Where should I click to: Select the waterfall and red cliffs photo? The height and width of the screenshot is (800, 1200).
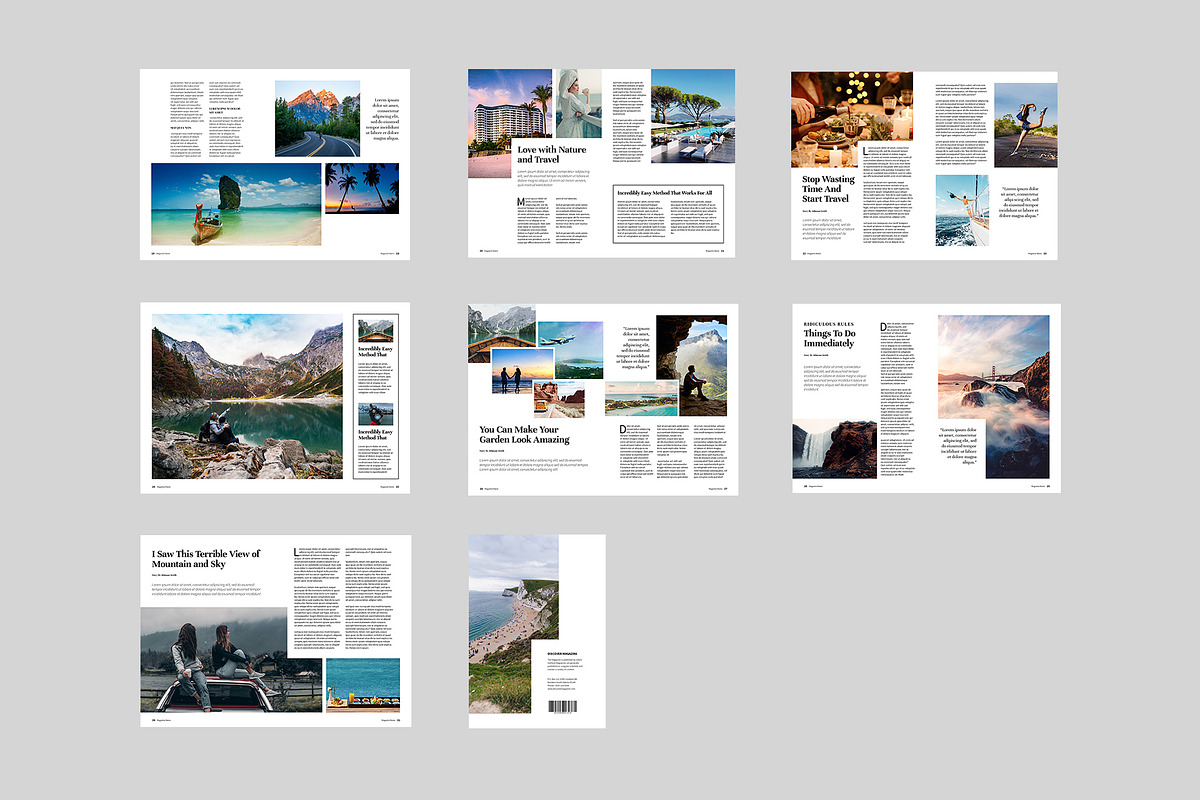coord(835,448)
